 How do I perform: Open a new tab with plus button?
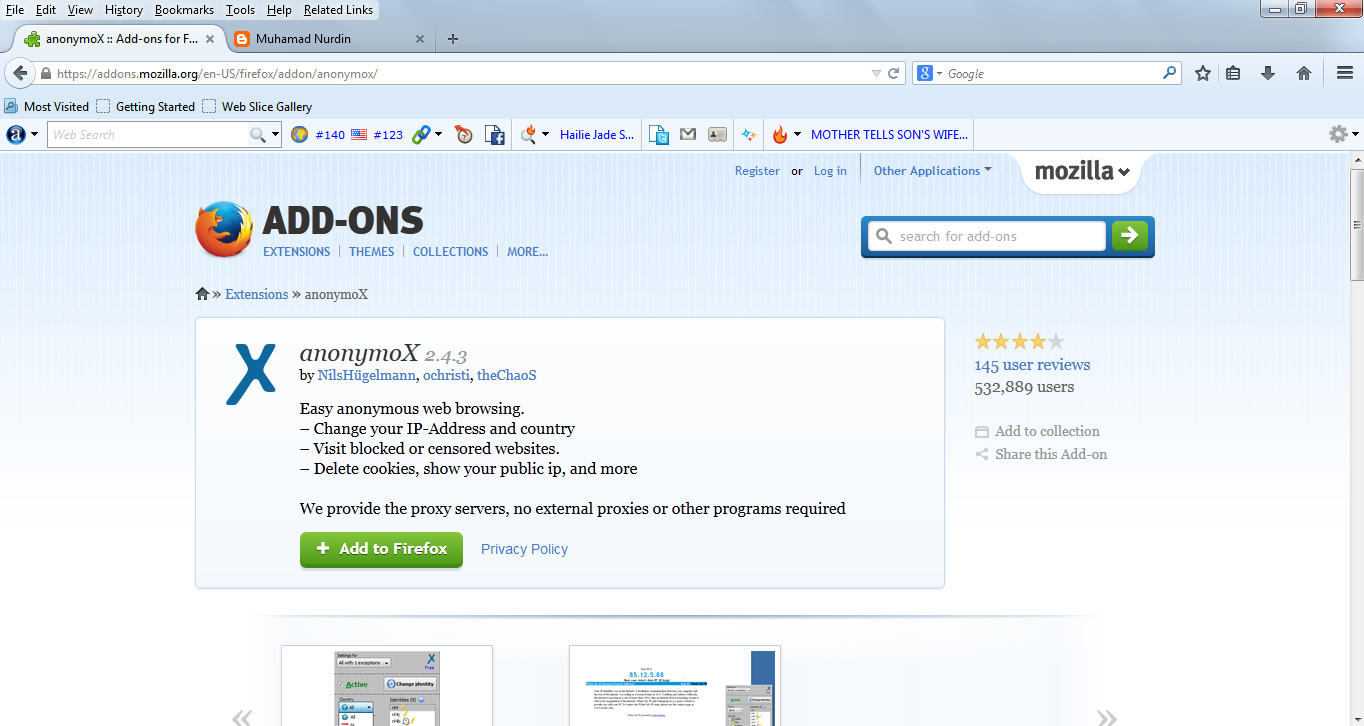coord(452,39)
